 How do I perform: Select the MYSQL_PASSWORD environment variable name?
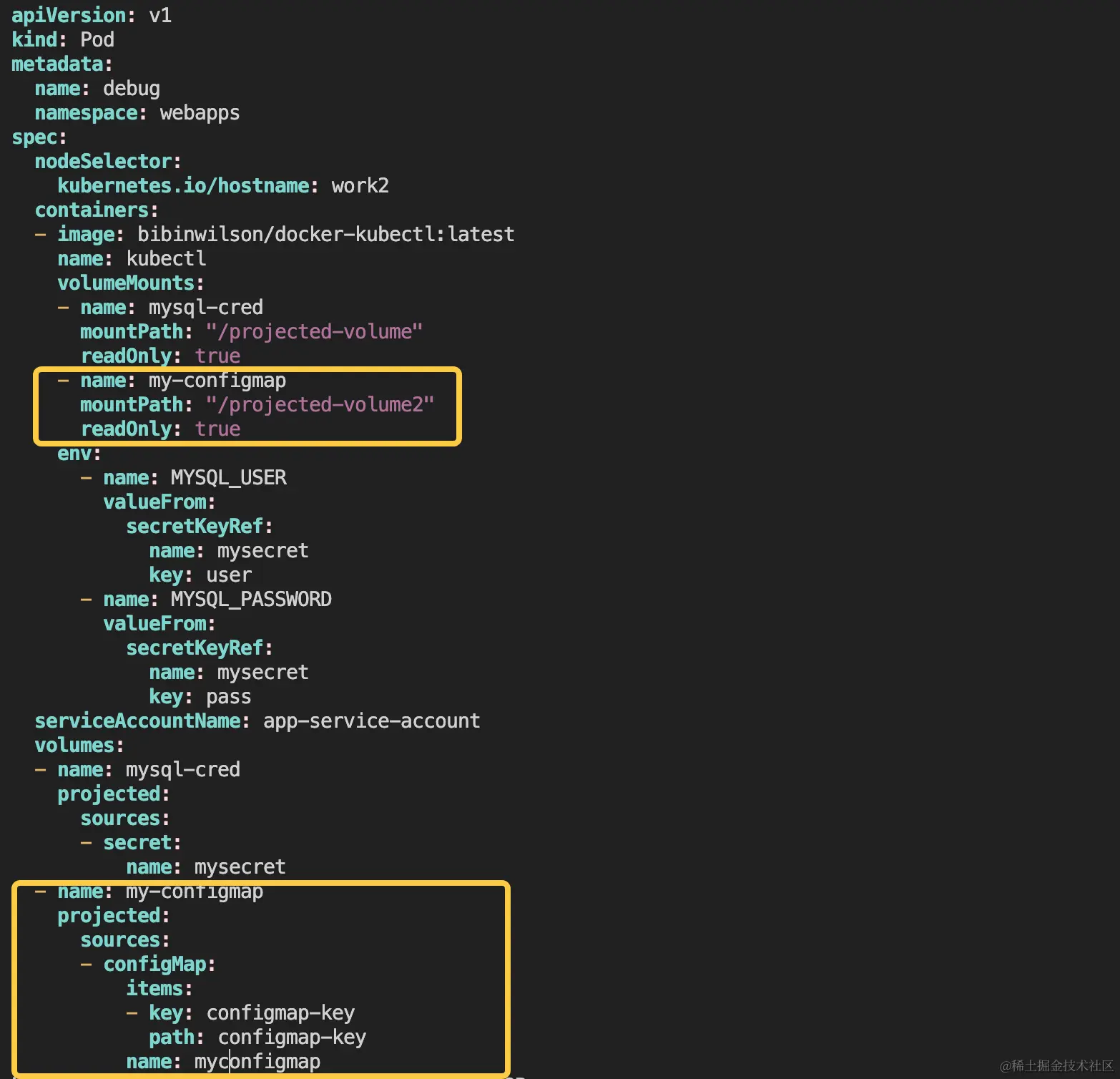click(250, 599)
